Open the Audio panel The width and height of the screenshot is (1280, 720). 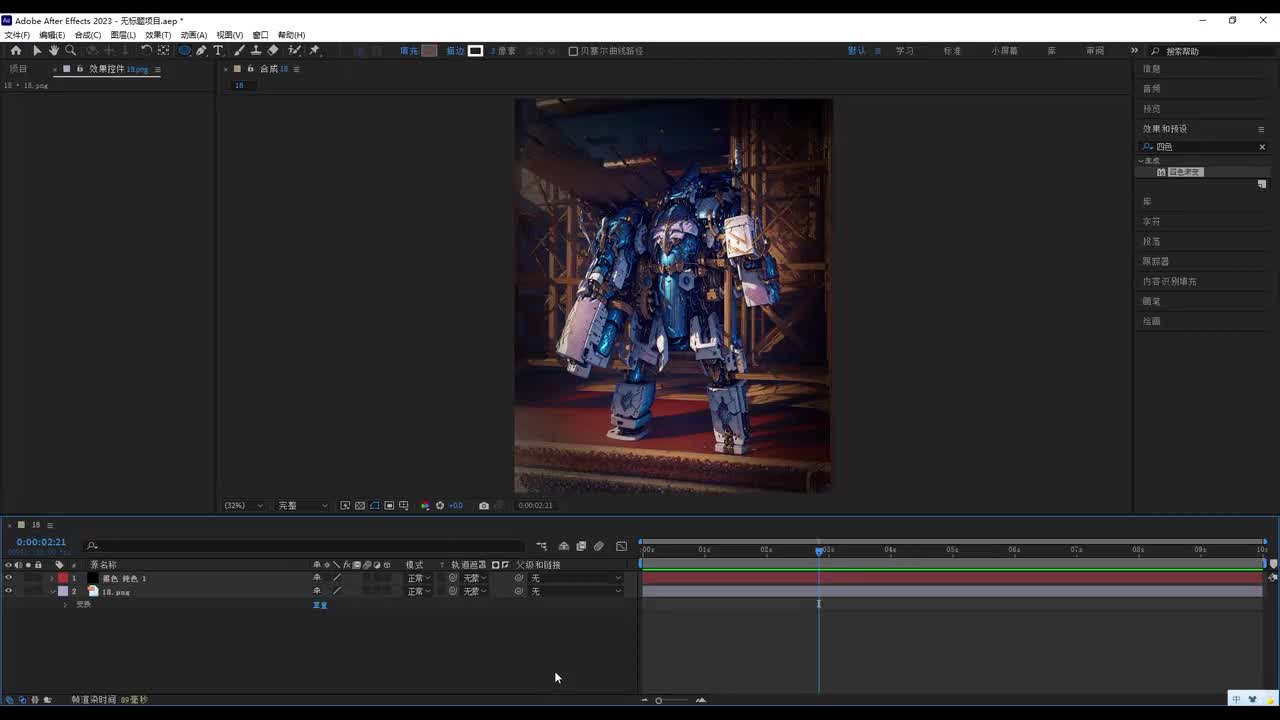tap(1152, 89)
